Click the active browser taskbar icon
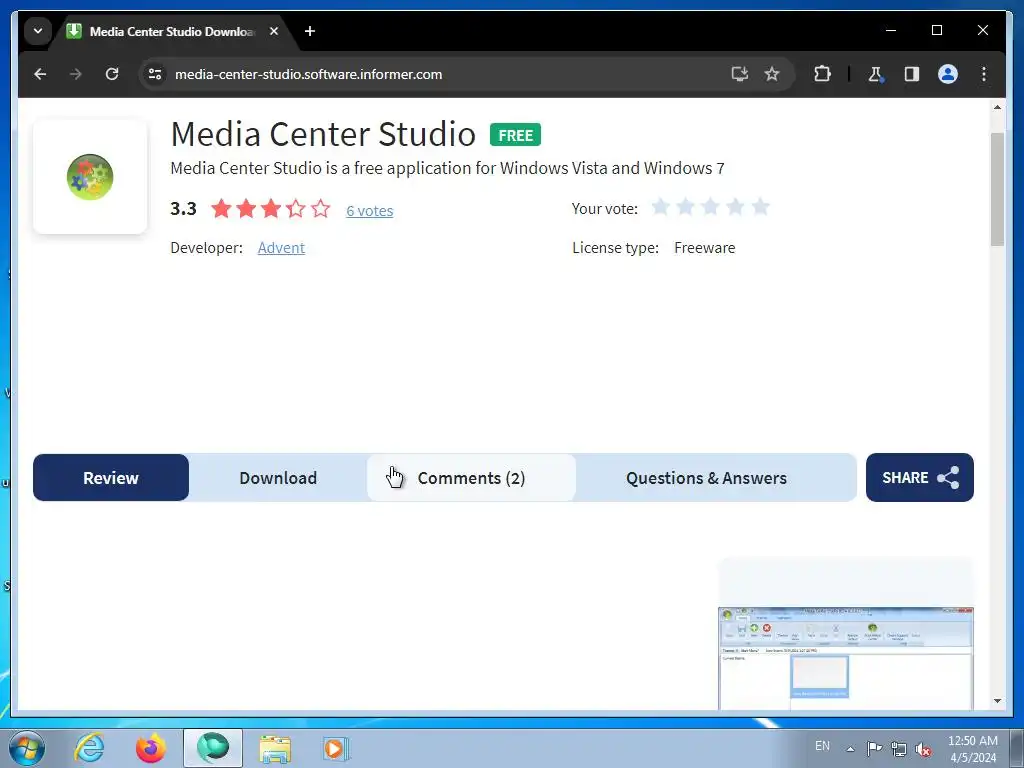The height and width of the screenshot is (768, 1024). coord(213,748)
